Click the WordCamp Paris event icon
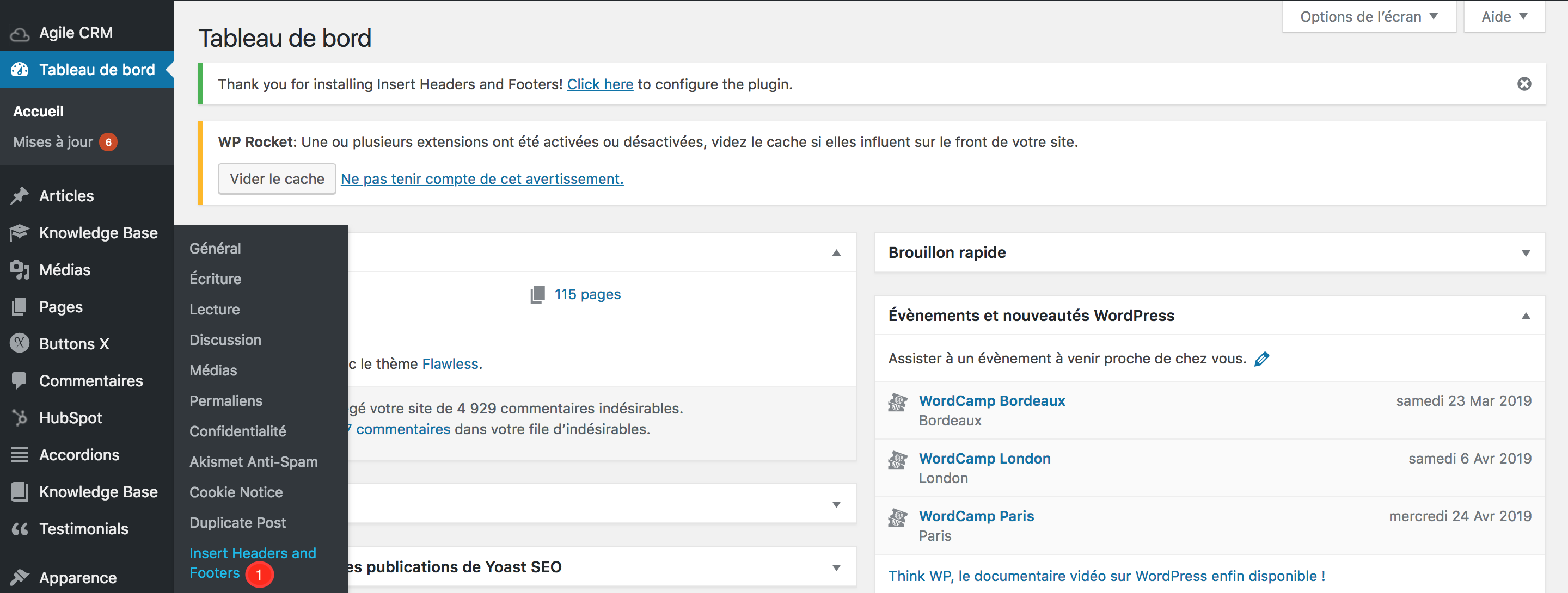1568x593 pixels. (897, 517)
